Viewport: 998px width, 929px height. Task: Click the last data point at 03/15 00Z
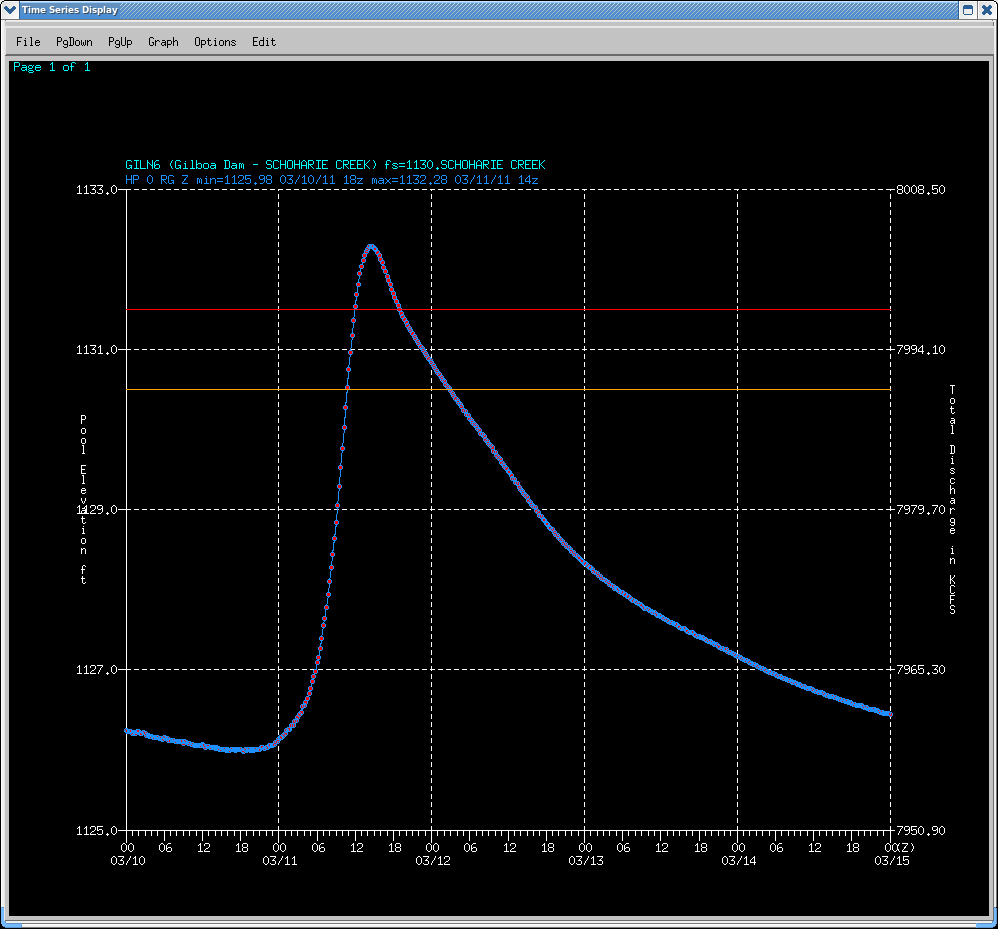click(890, 715)
